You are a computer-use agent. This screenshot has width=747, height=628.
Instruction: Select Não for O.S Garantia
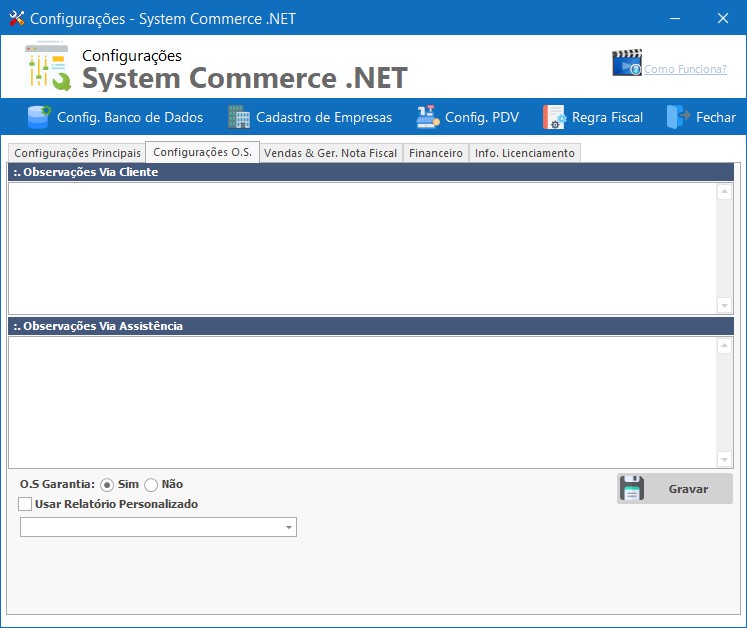pyautogui.click(x=151, y=485)
